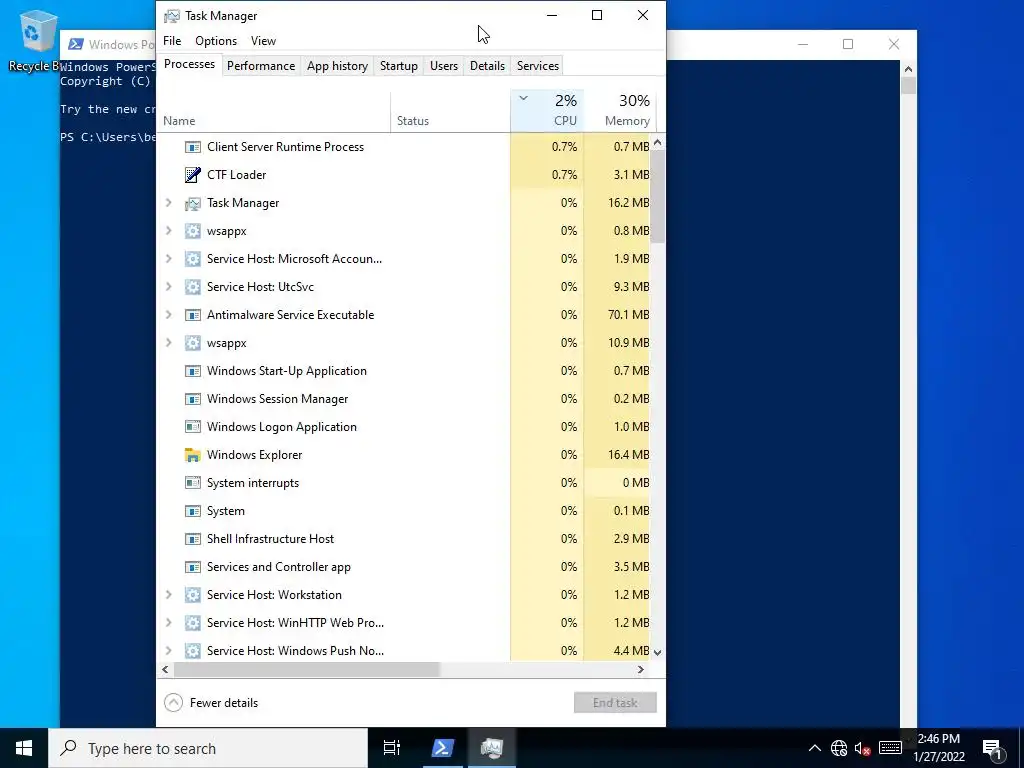Click the muted volume tray icon
The width and height of the screenshot is (1024, 768).
coord(863,748)
